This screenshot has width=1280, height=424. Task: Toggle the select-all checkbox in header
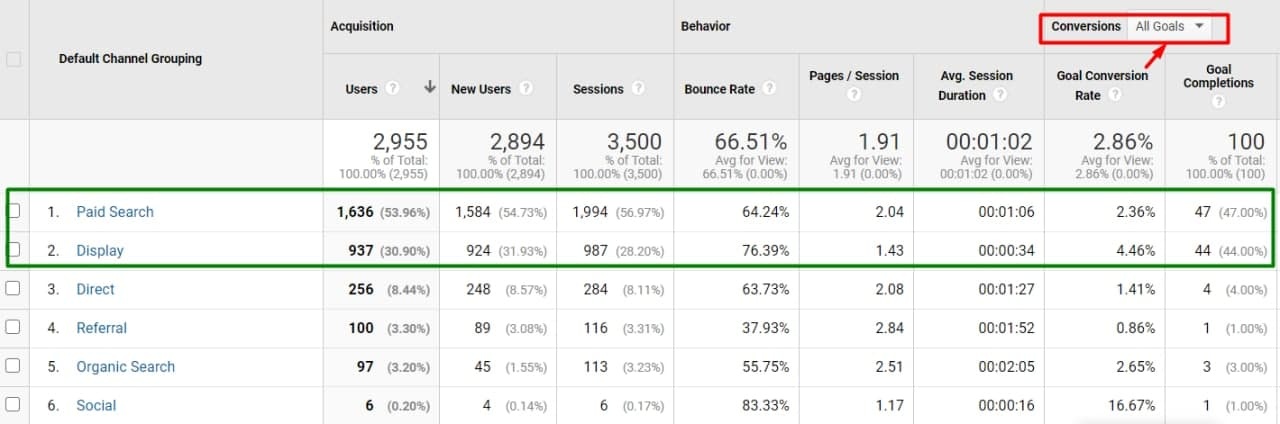[x=14, y=59]
